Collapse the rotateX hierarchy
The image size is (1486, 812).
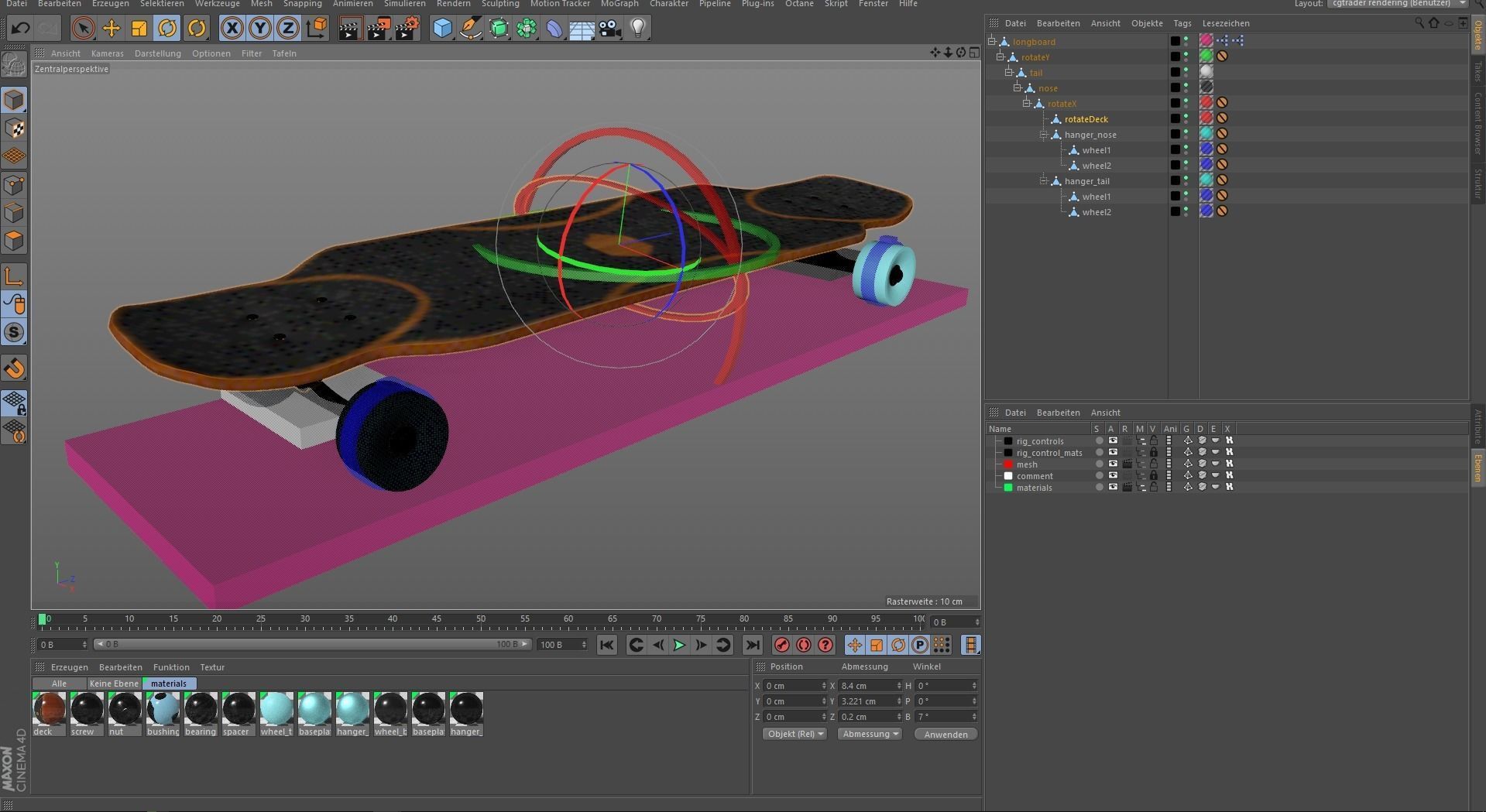point(1027,103)
